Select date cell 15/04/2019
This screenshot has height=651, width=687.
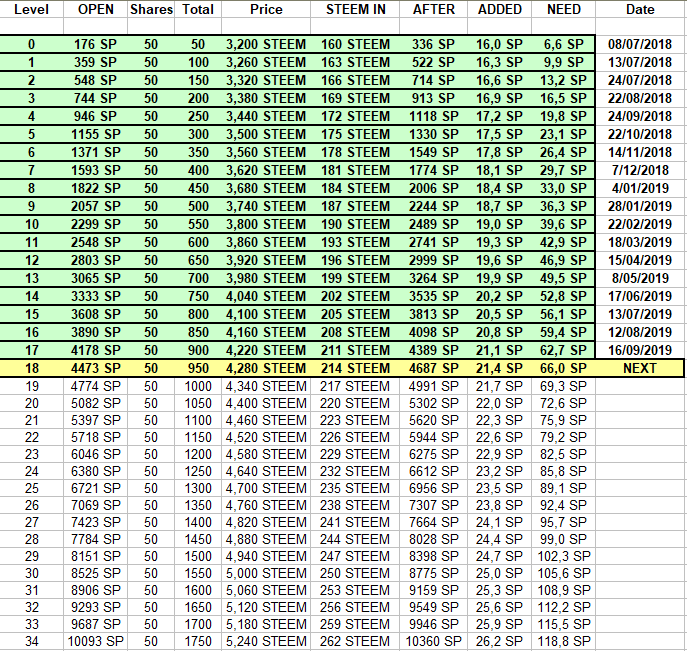click(640, 260)
